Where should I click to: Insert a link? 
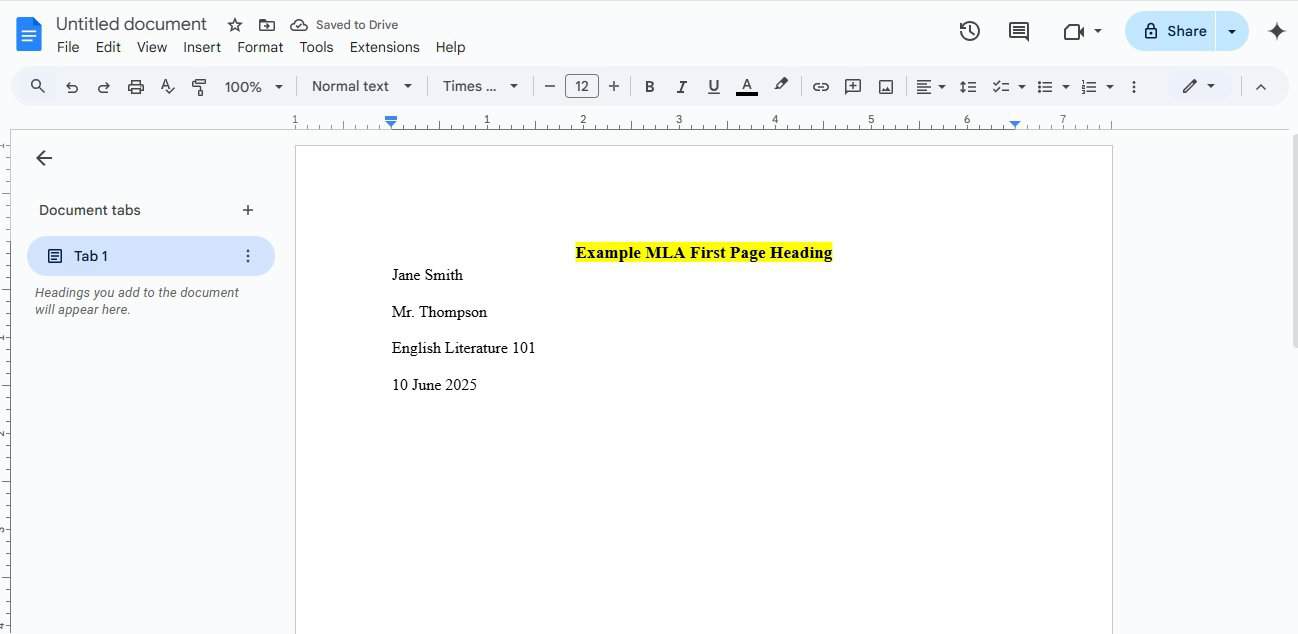[820, 86]
